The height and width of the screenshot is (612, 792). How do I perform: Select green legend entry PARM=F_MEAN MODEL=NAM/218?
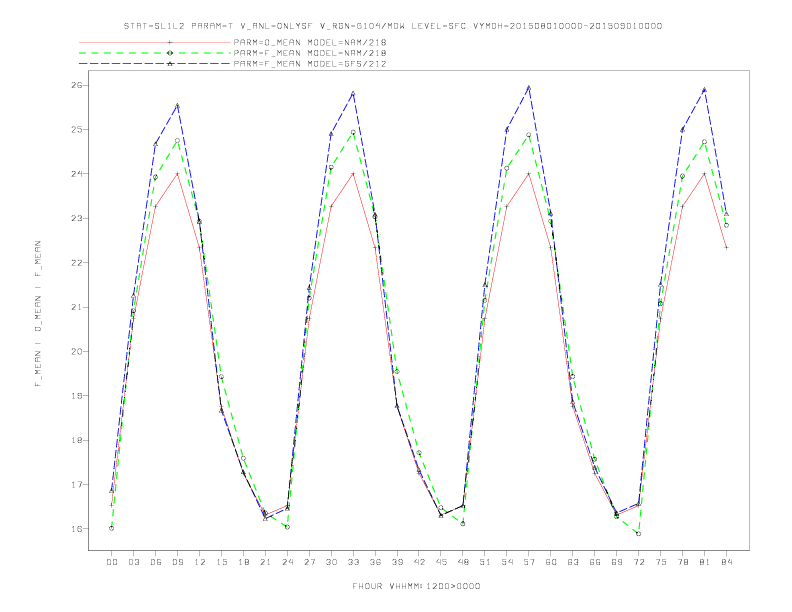tap(310, 53)
